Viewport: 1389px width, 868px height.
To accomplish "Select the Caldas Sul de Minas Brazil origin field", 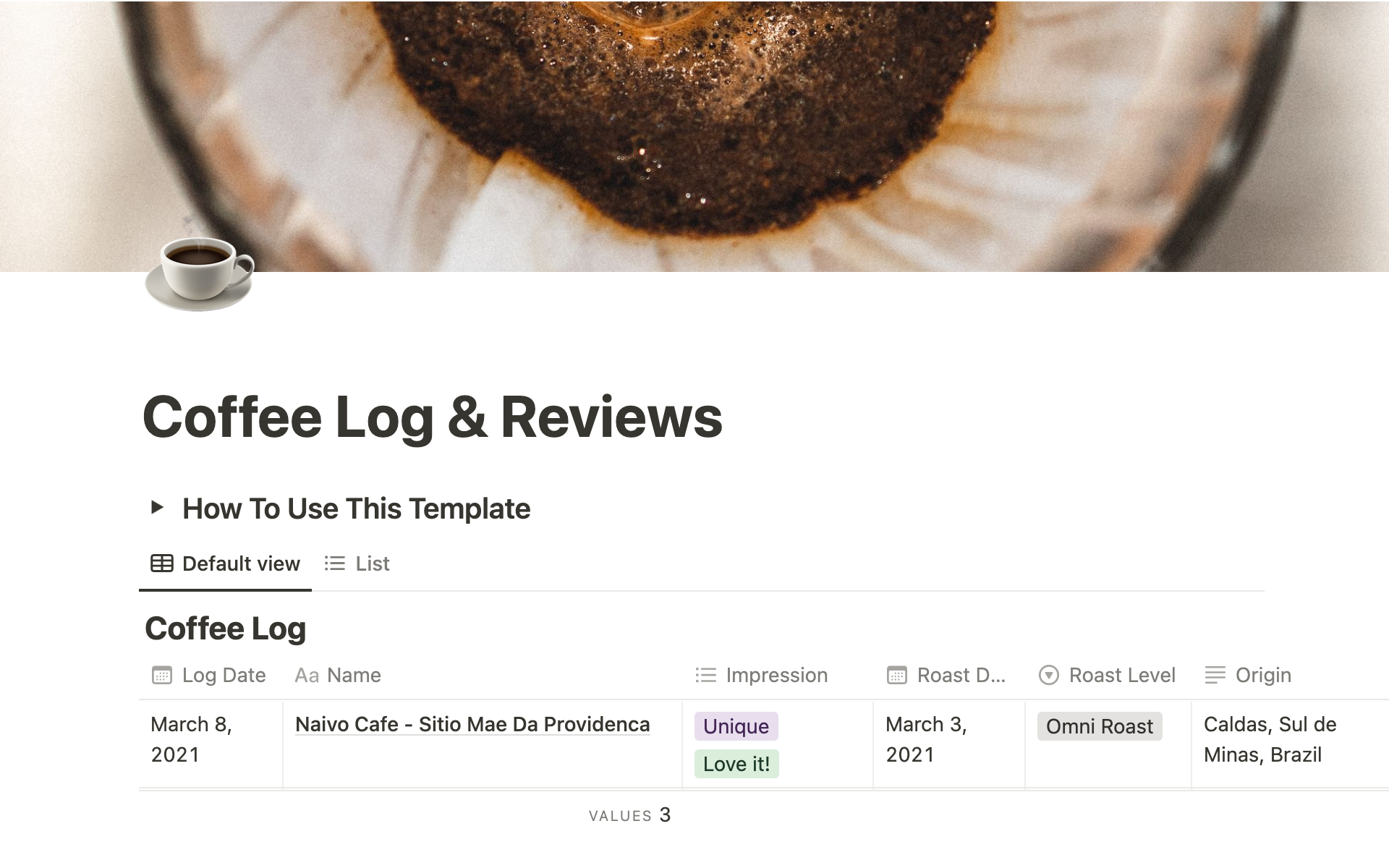I will (1275, 739).
